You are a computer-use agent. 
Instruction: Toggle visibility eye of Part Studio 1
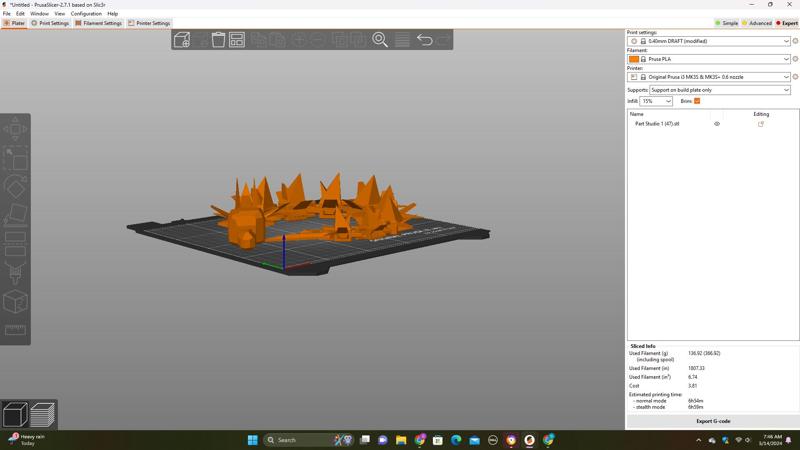click(x=717, y=124)
